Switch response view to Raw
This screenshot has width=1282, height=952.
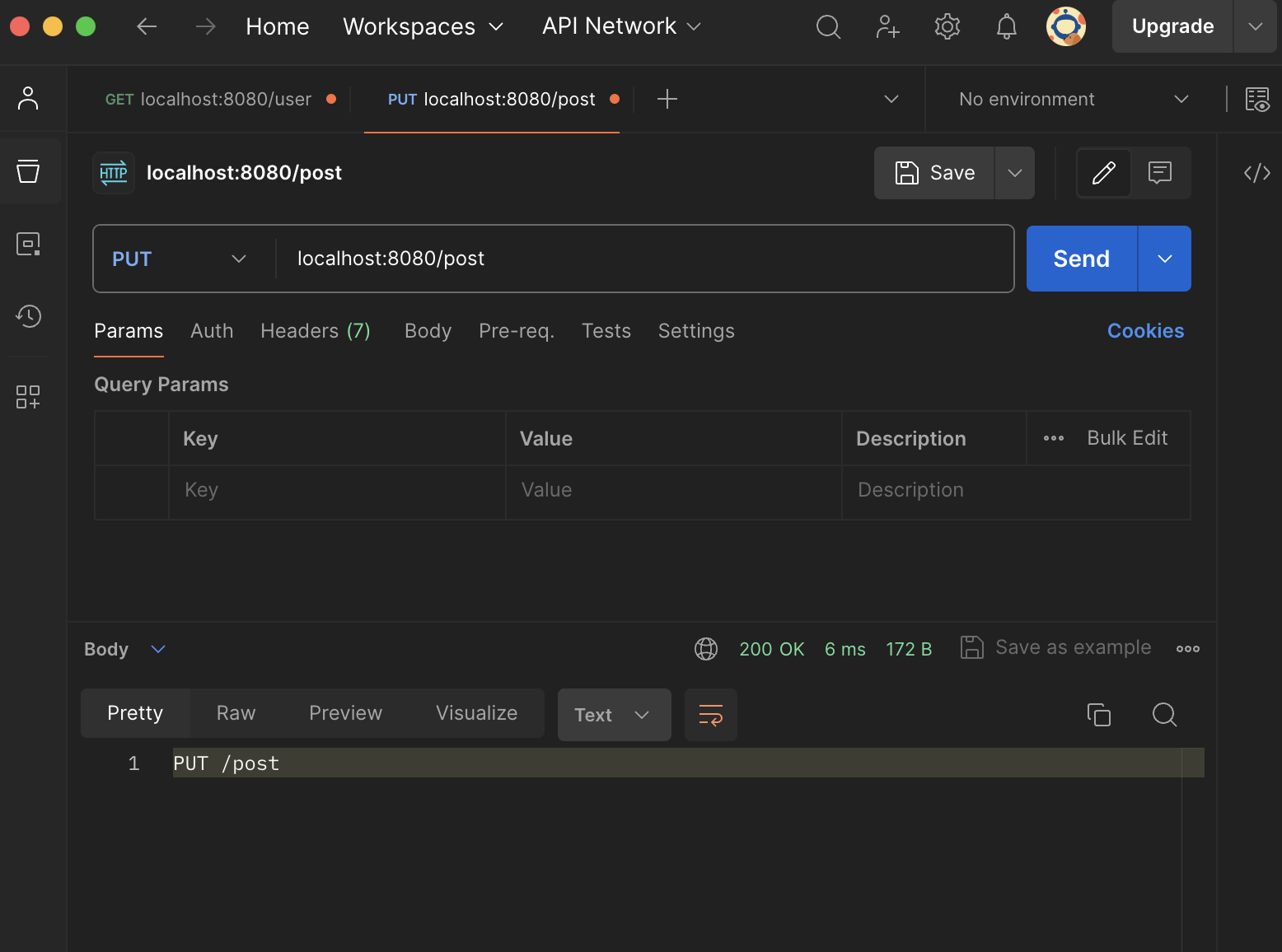(x=236, y=713)
